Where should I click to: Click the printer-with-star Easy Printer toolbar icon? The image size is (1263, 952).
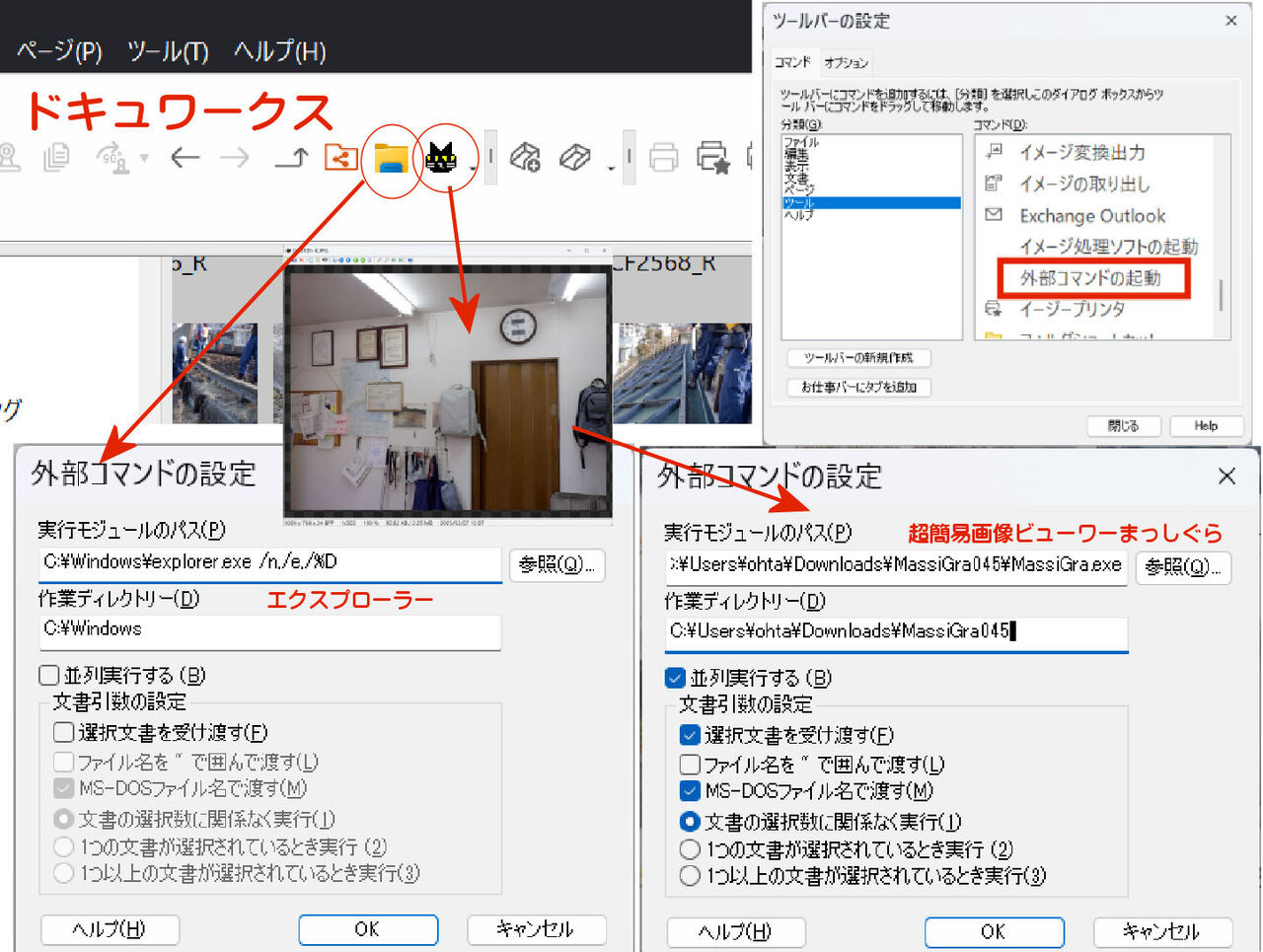click(712, 157)
